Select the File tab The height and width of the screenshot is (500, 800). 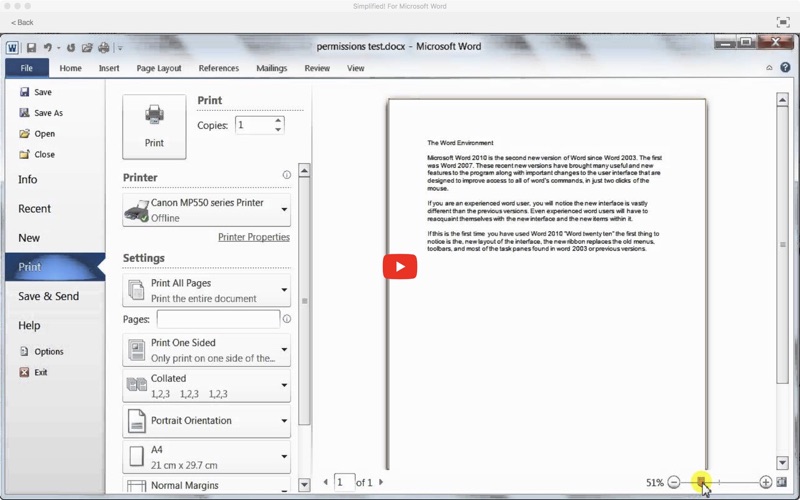[x=27, y=68]
